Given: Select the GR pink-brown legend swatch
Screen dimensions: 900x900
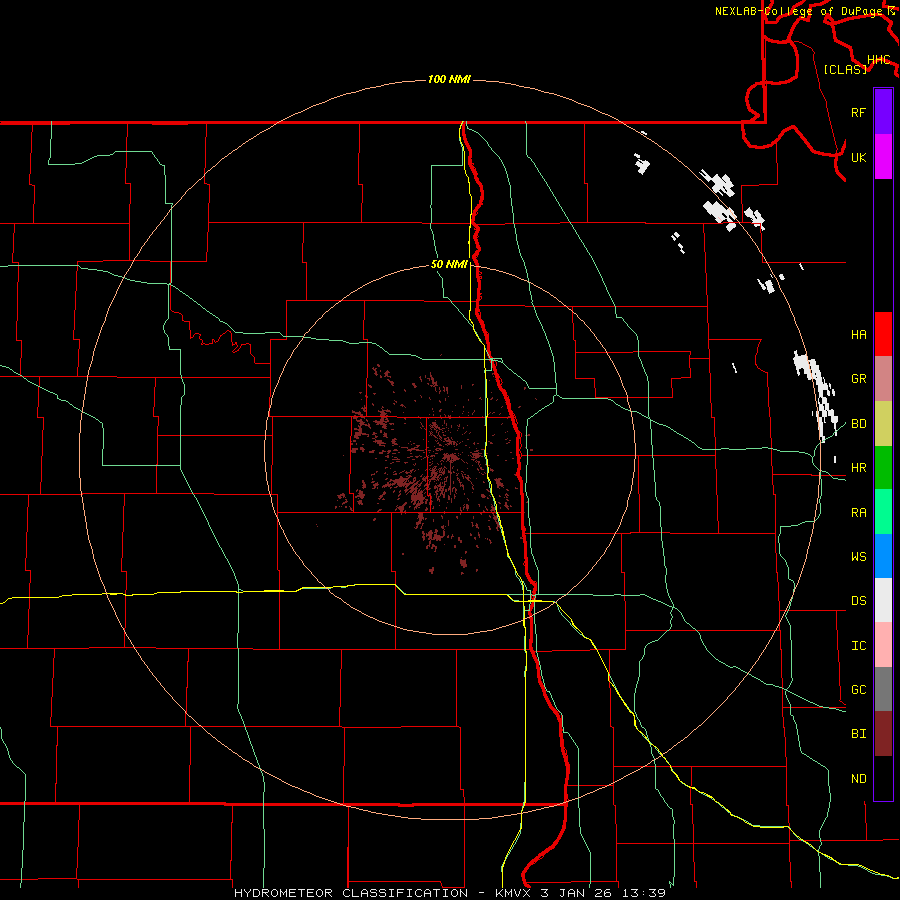Looking at the screenshot, I should pos(883,379).
